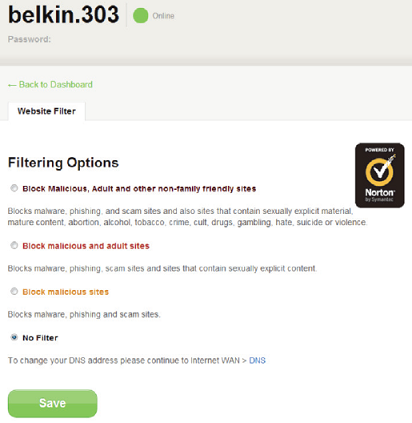Select Block malicious and adult sites radio
This screenshot has height=423, width=412.
click(14, 246)
